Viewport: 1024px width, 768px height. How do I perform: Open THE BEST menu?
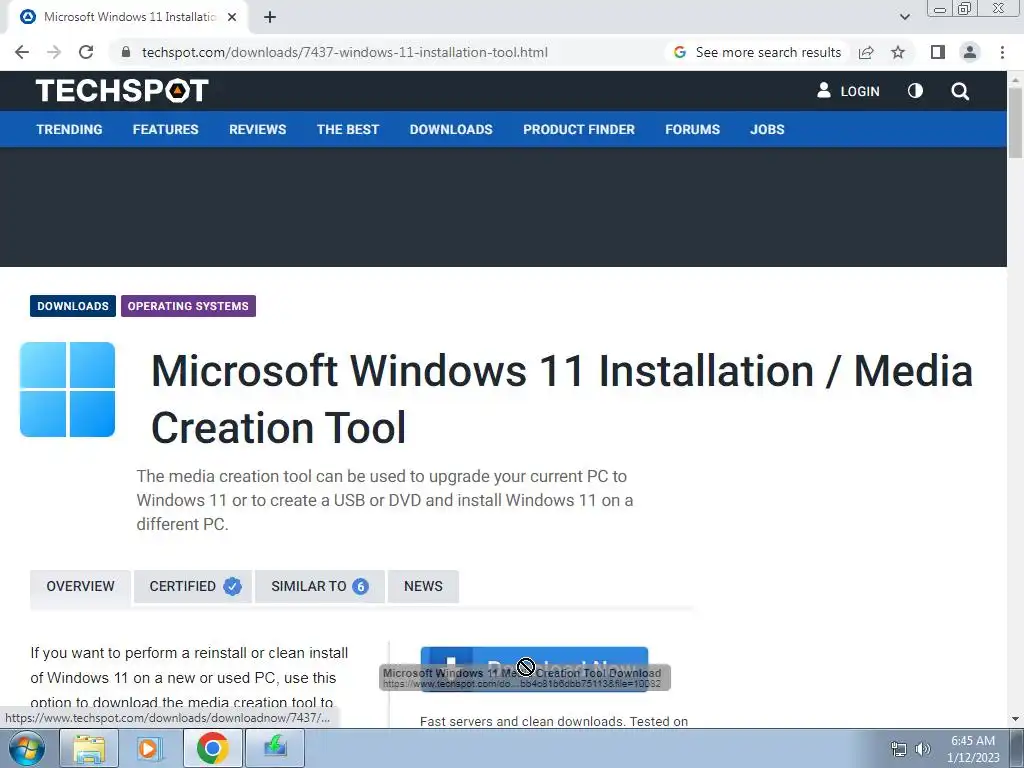point(348,129)
